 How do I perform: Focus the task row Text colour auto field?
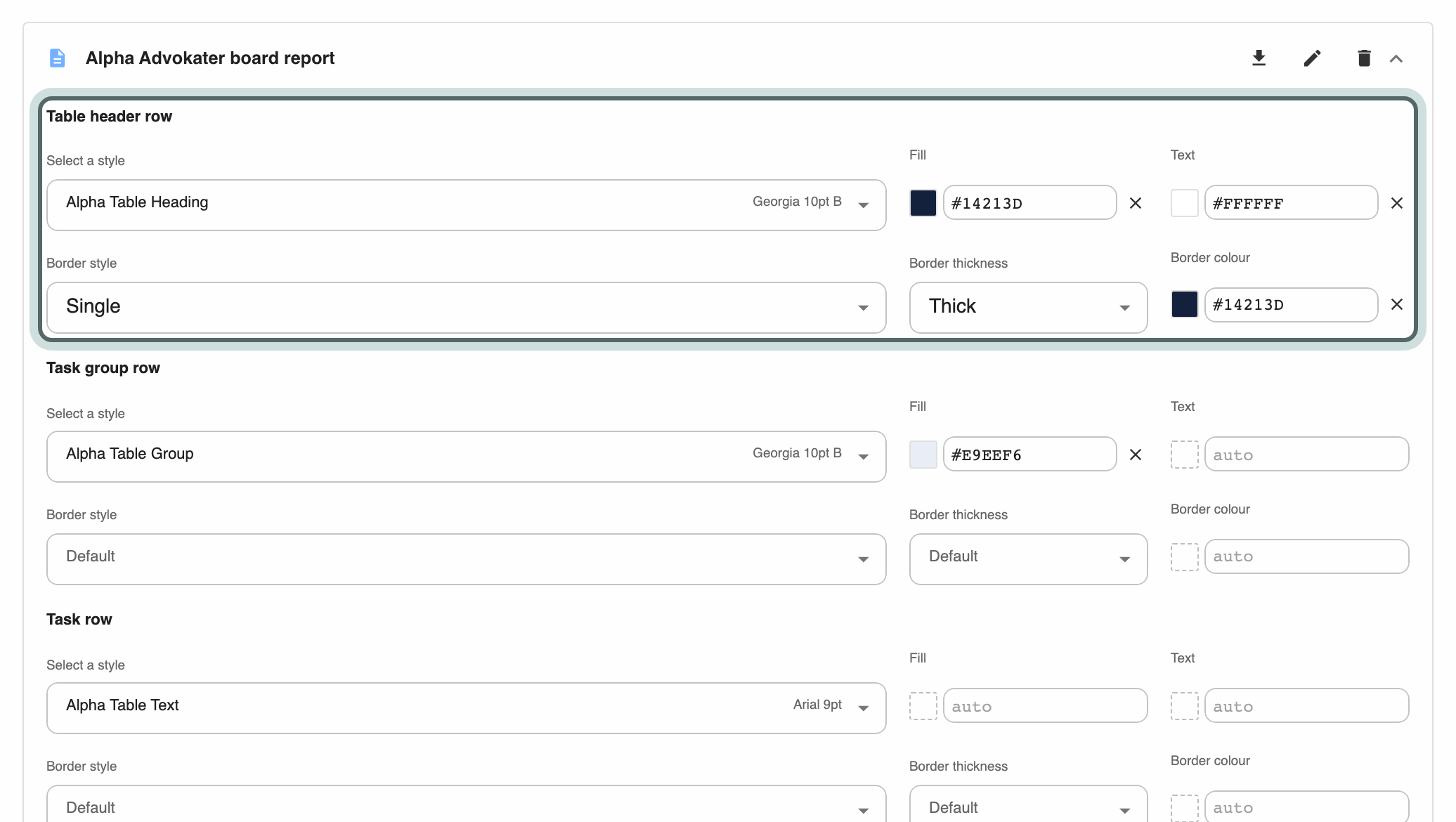click(x=1306, y=706)
